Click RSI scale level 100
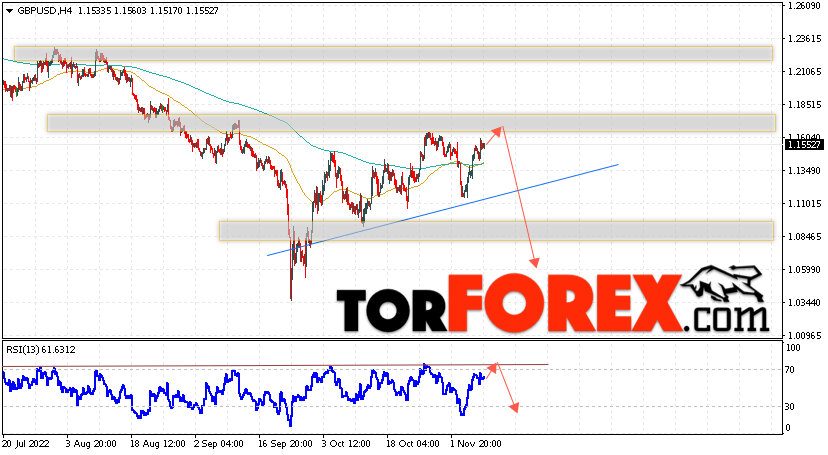The width and height of the screenshot is (828, 455). (x=793, y=348)
